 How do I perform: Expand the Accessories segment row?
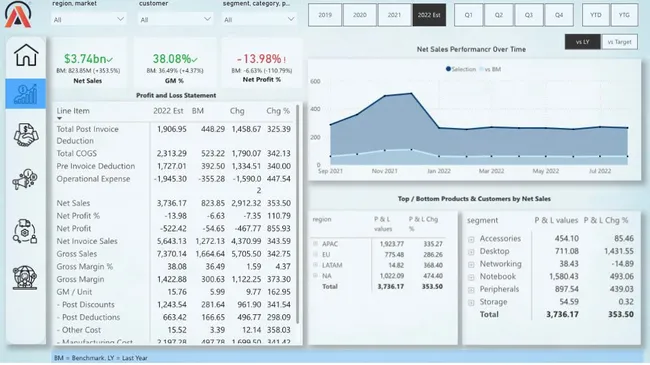(x=471, y=239)
